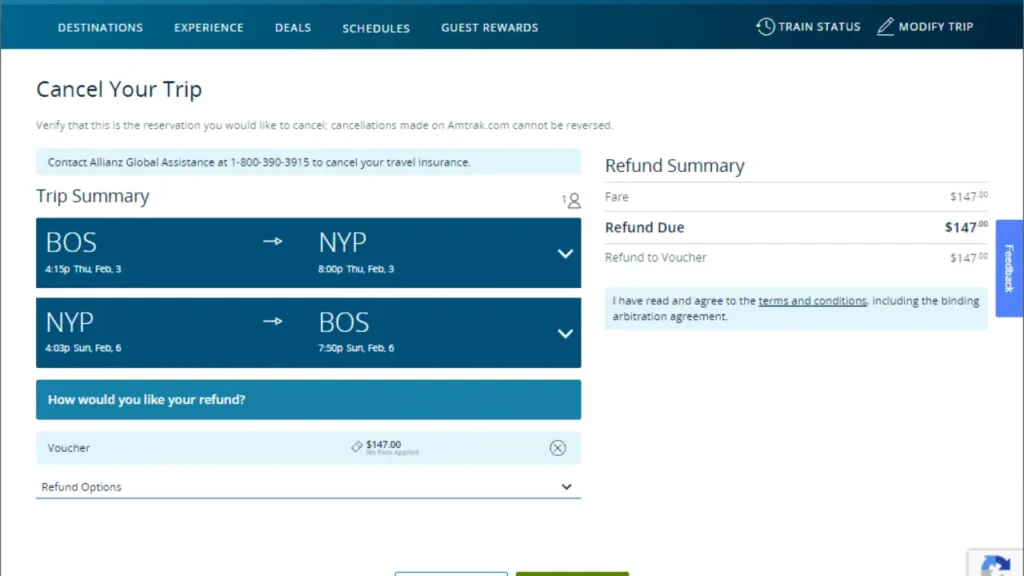Open the DESTINATIONS menu
1024x576 pixels.
point(100,27)
